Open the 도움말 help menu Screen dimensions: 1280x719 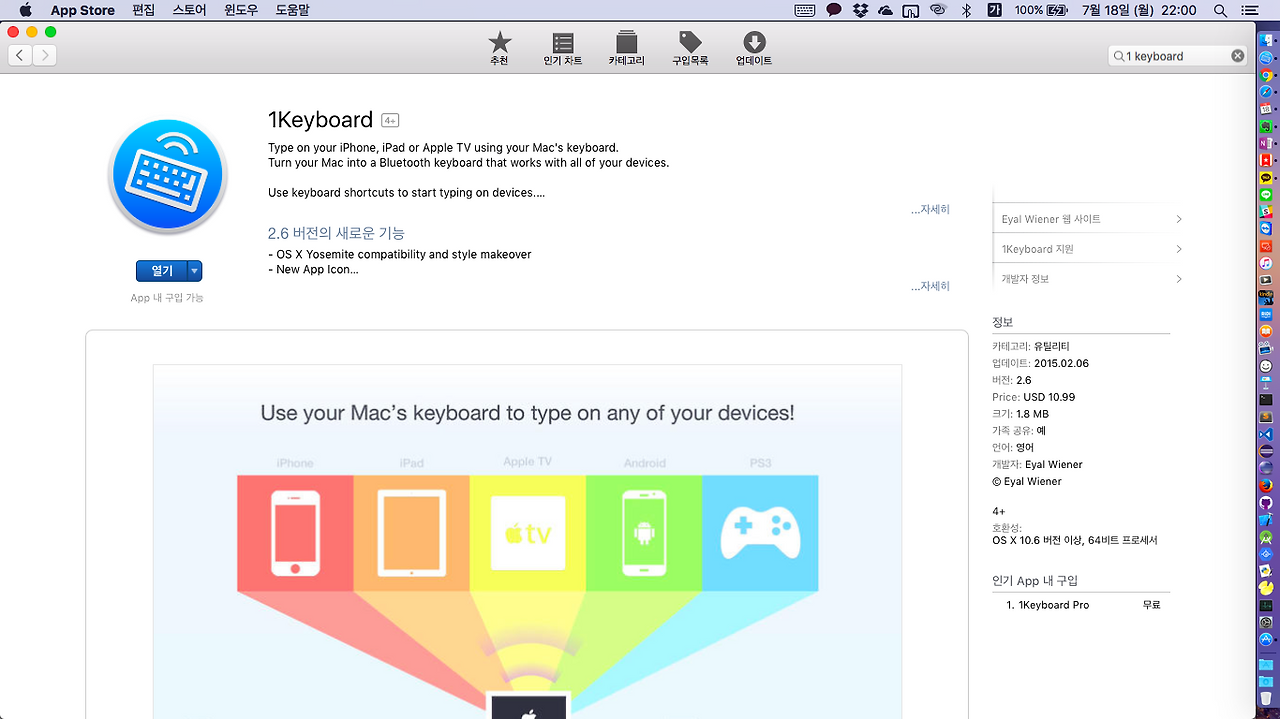[292, 10]
